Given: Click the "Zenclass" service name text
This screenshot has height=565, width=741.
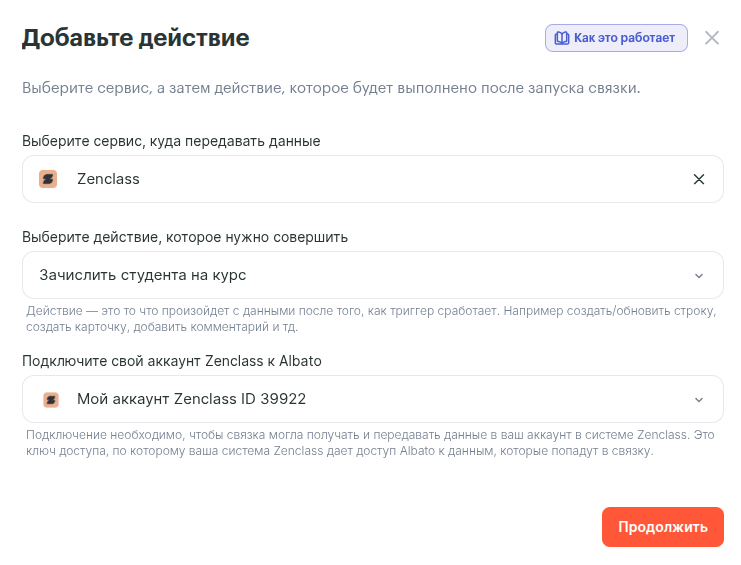Looking at the screenshot, I should (108, 179).
